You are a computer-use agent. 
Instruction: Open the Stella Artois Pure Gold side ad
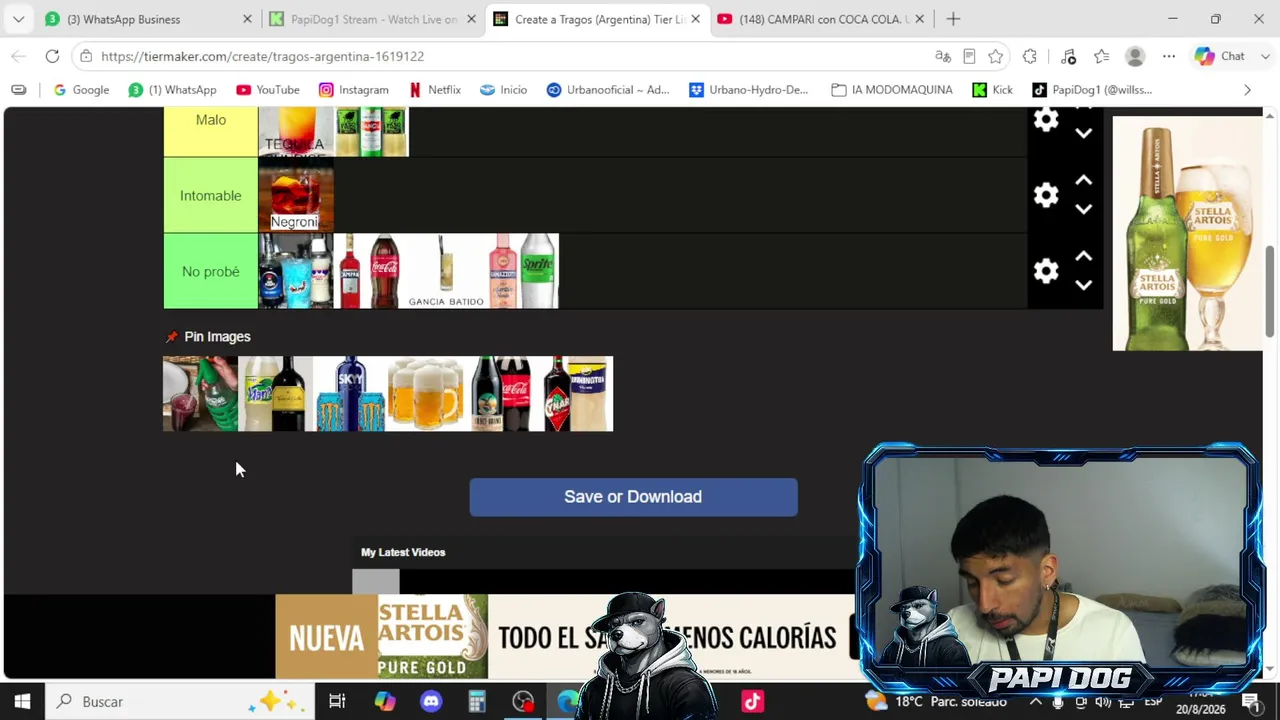tap(1188, 233)
